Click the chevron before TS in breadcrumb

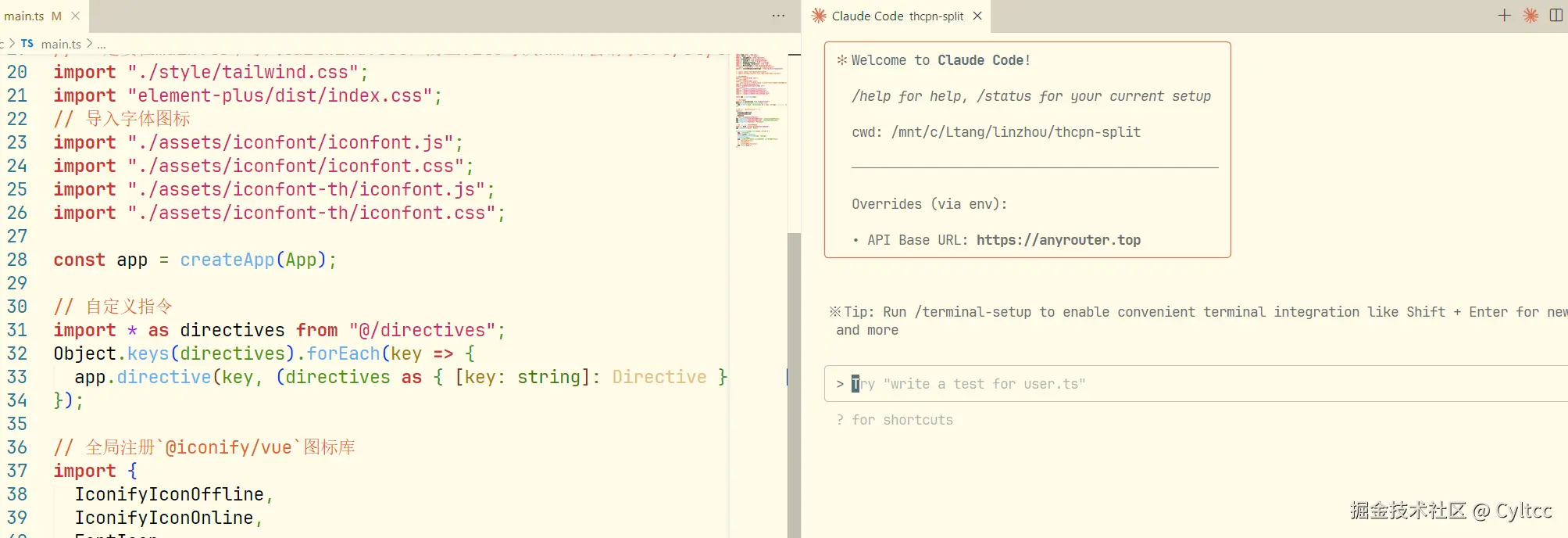pyautogui.click(x=12, y=44)
